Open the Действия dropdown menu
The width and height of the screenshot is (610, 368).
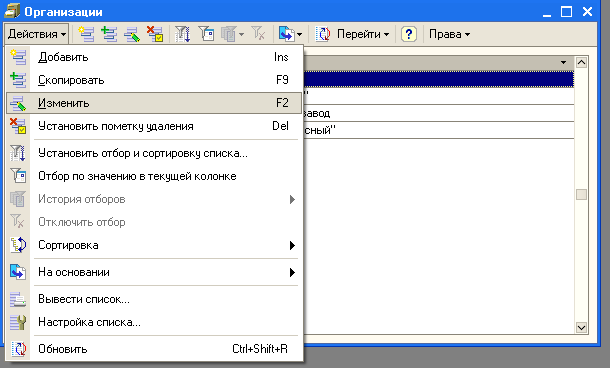(x=37, y=34)
